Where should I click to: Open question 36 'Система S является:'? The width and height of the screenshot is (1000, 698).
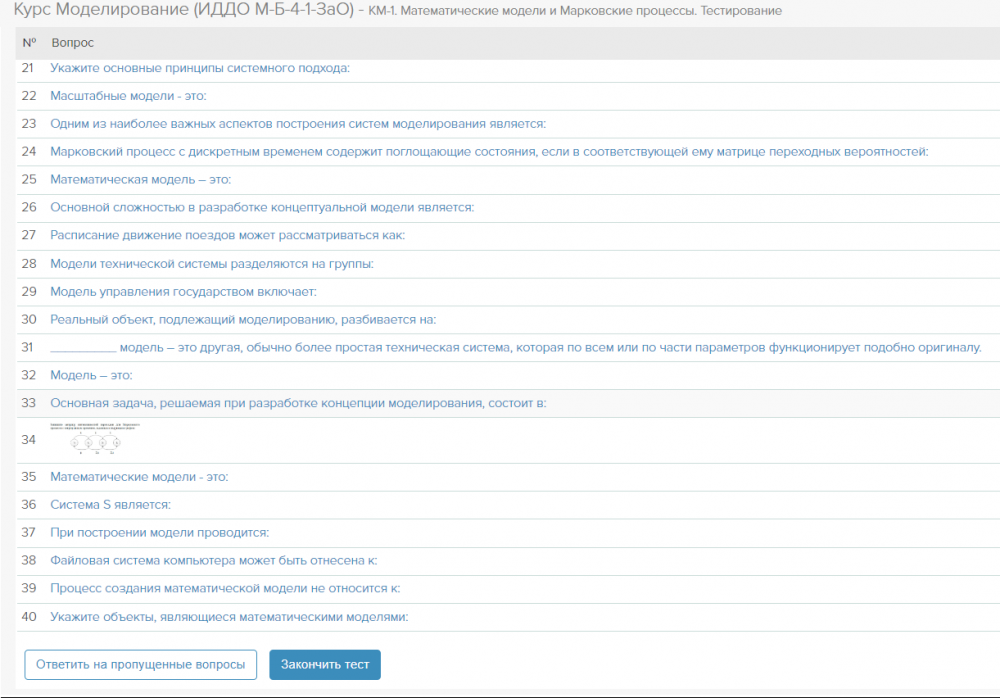(x=110, y=505)
